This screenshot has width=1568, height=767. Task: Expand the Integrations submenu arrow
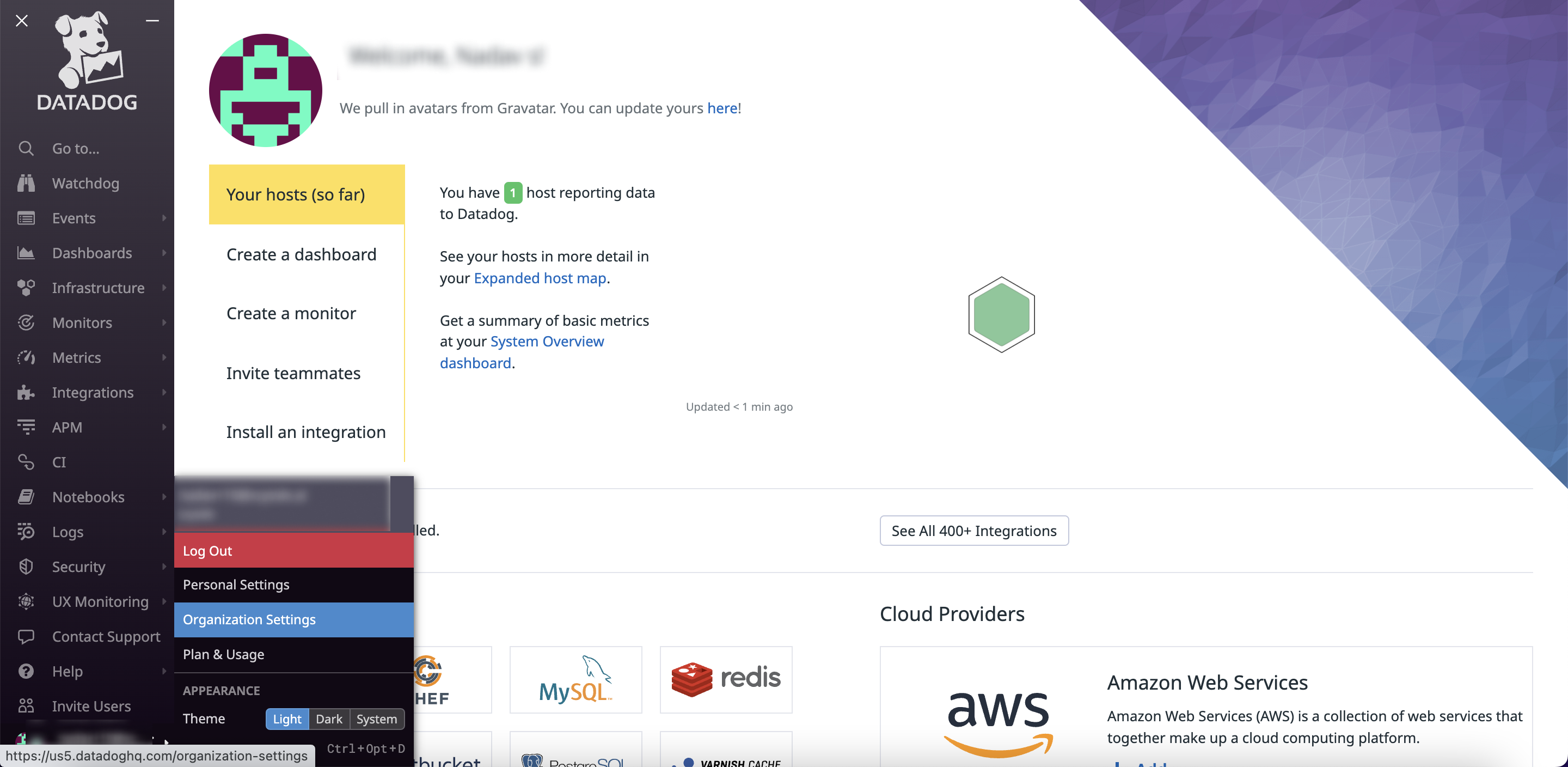[x=164, y=392]
